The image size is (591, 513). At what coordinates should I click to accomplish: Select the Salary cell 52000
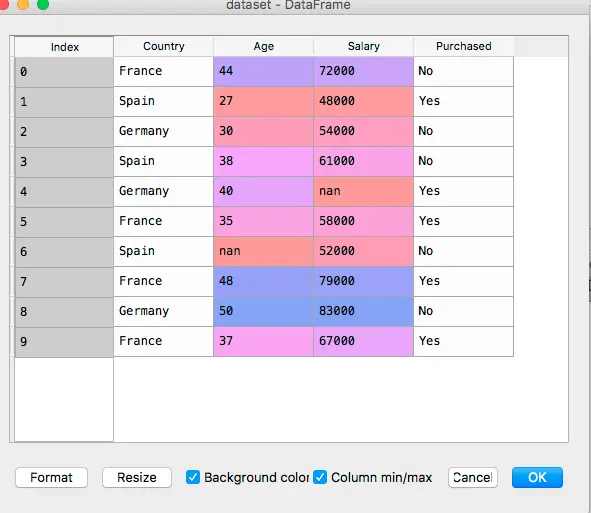[x=363, y=251]
